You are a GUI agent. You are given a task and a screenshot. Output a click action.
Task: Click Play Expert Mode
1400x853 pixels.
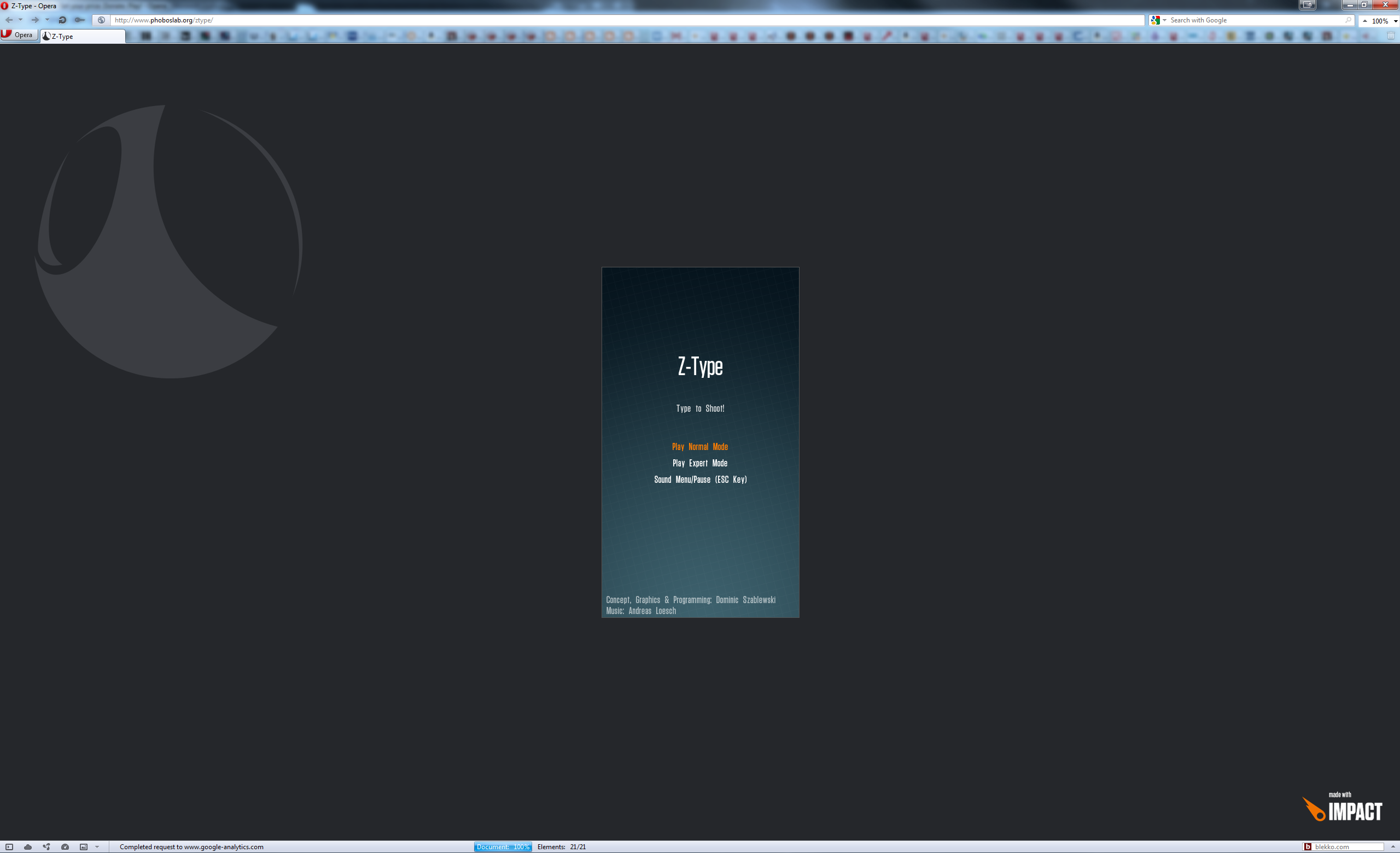(699, 464)
